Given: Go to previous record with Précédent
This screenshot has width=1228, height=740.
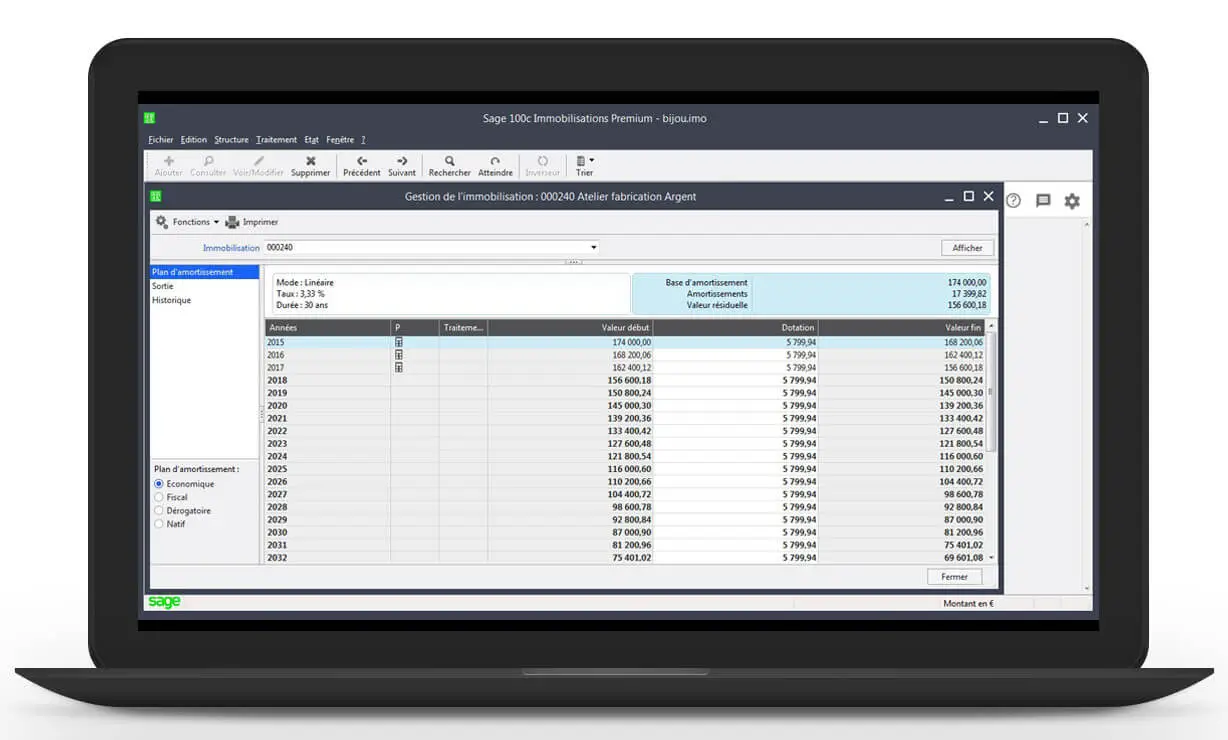Looking at the screenshot, I should coord(361,161).
